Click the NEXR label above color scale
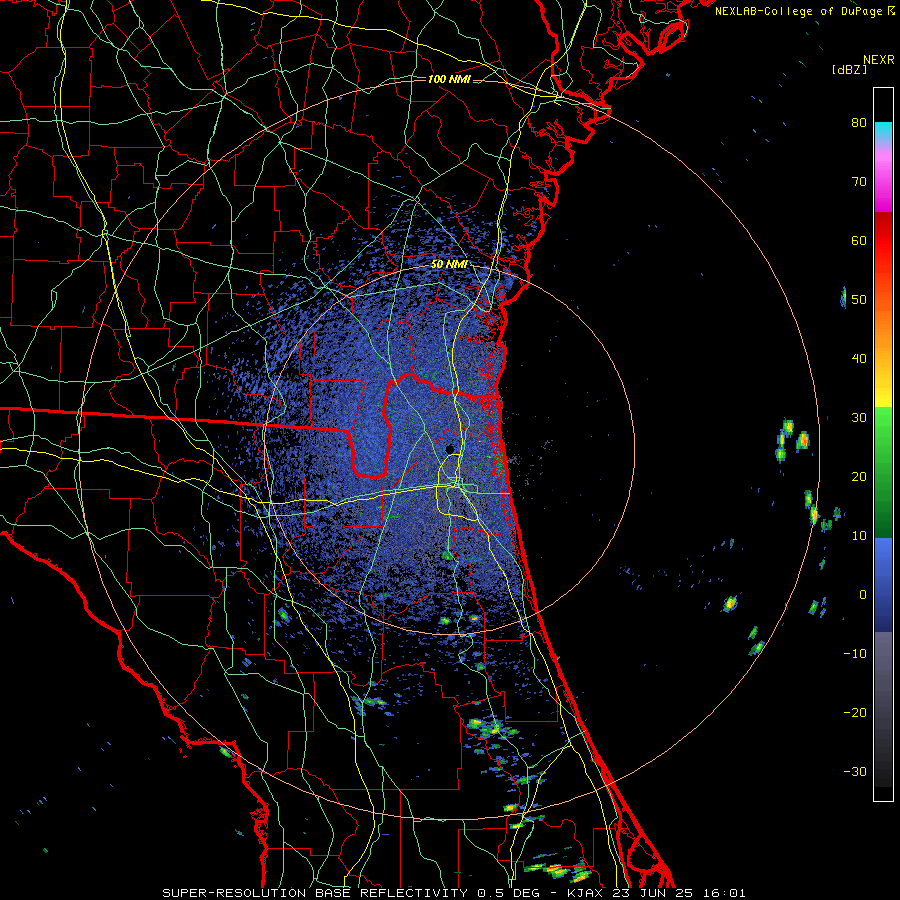Image resolution: width=900 pixels, height=900 pixels. pos(879,60)
